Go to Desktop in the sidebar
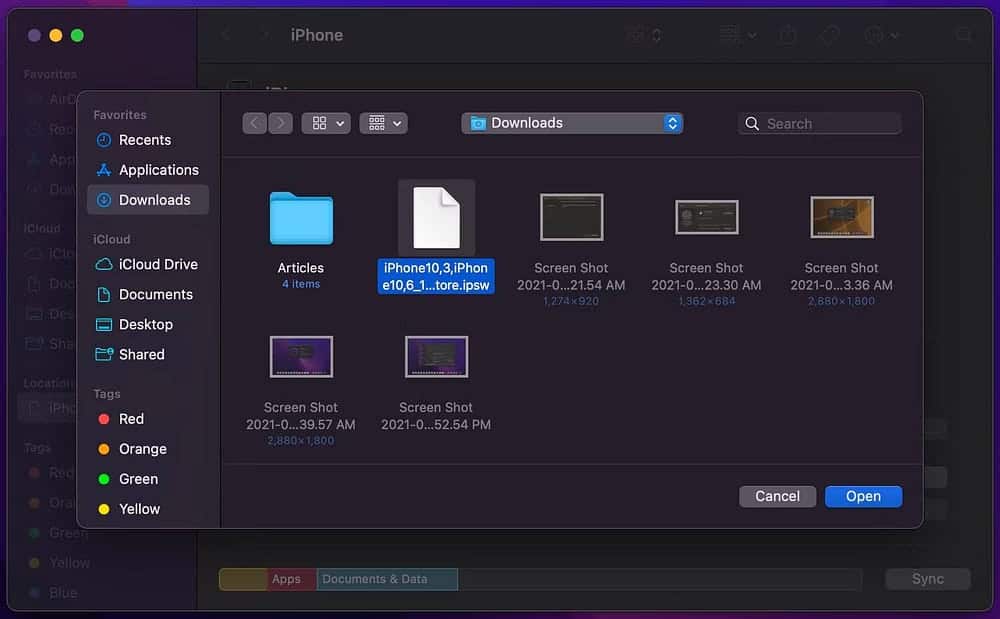 coord(145,324)
